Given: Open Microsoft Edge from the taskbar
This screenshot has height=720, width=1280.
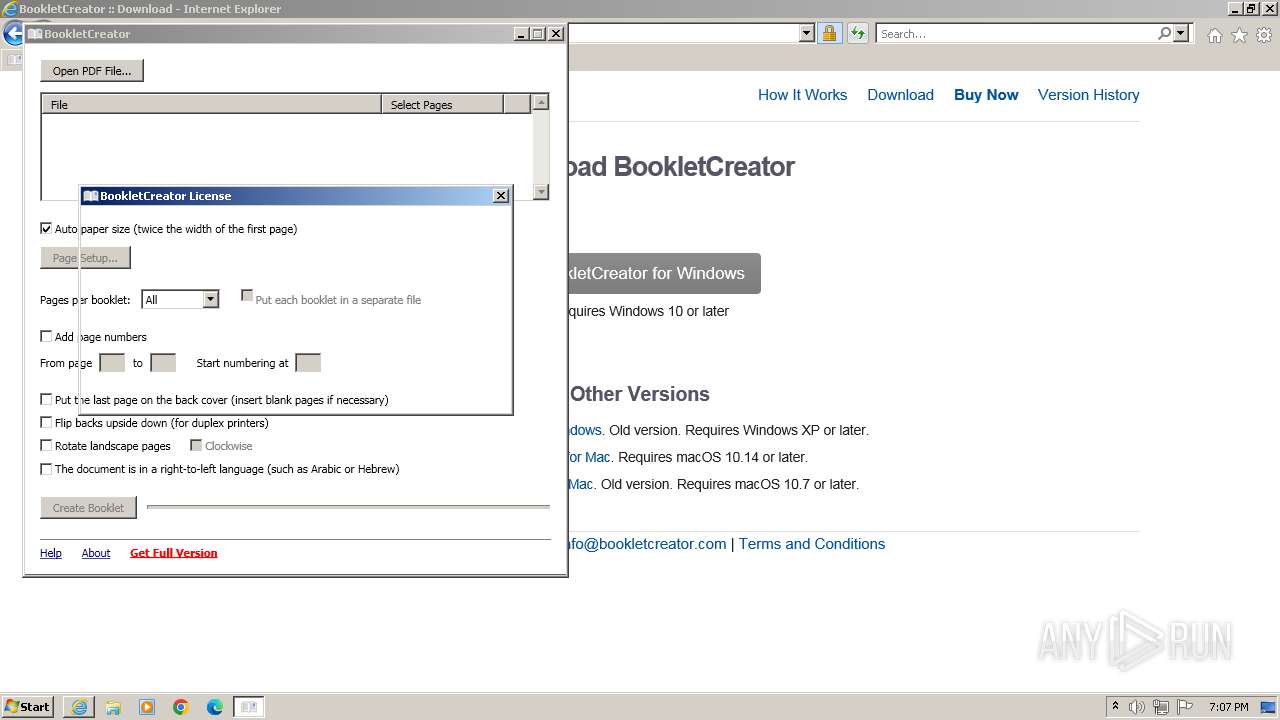Looking at the screenshot, I should [x=215, y=707].
